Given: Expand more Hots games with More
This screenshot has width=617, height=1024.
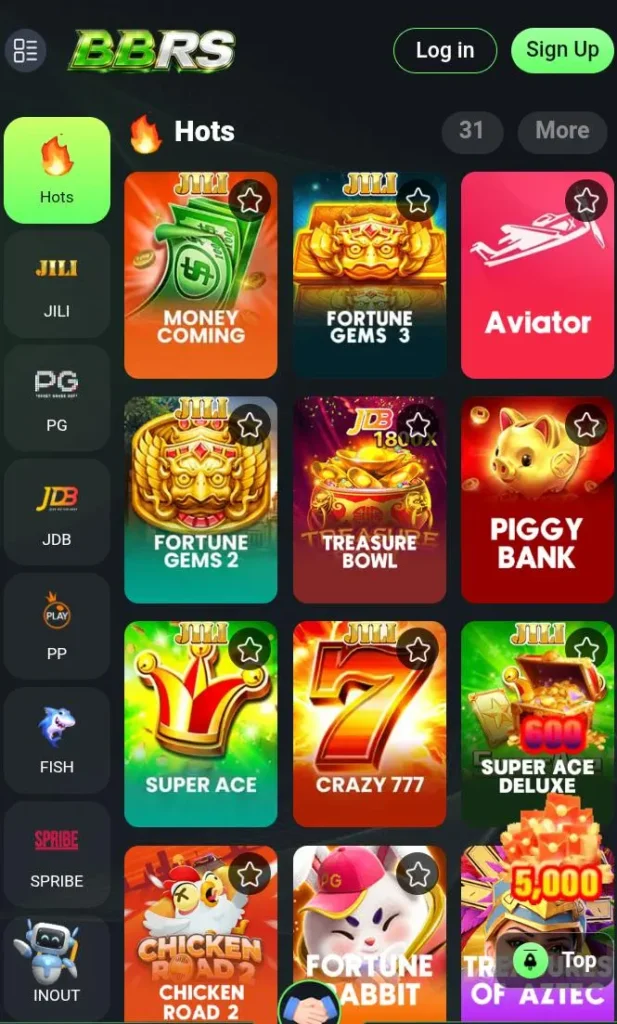Looking at the screenshot, I should tap(562, 131).
